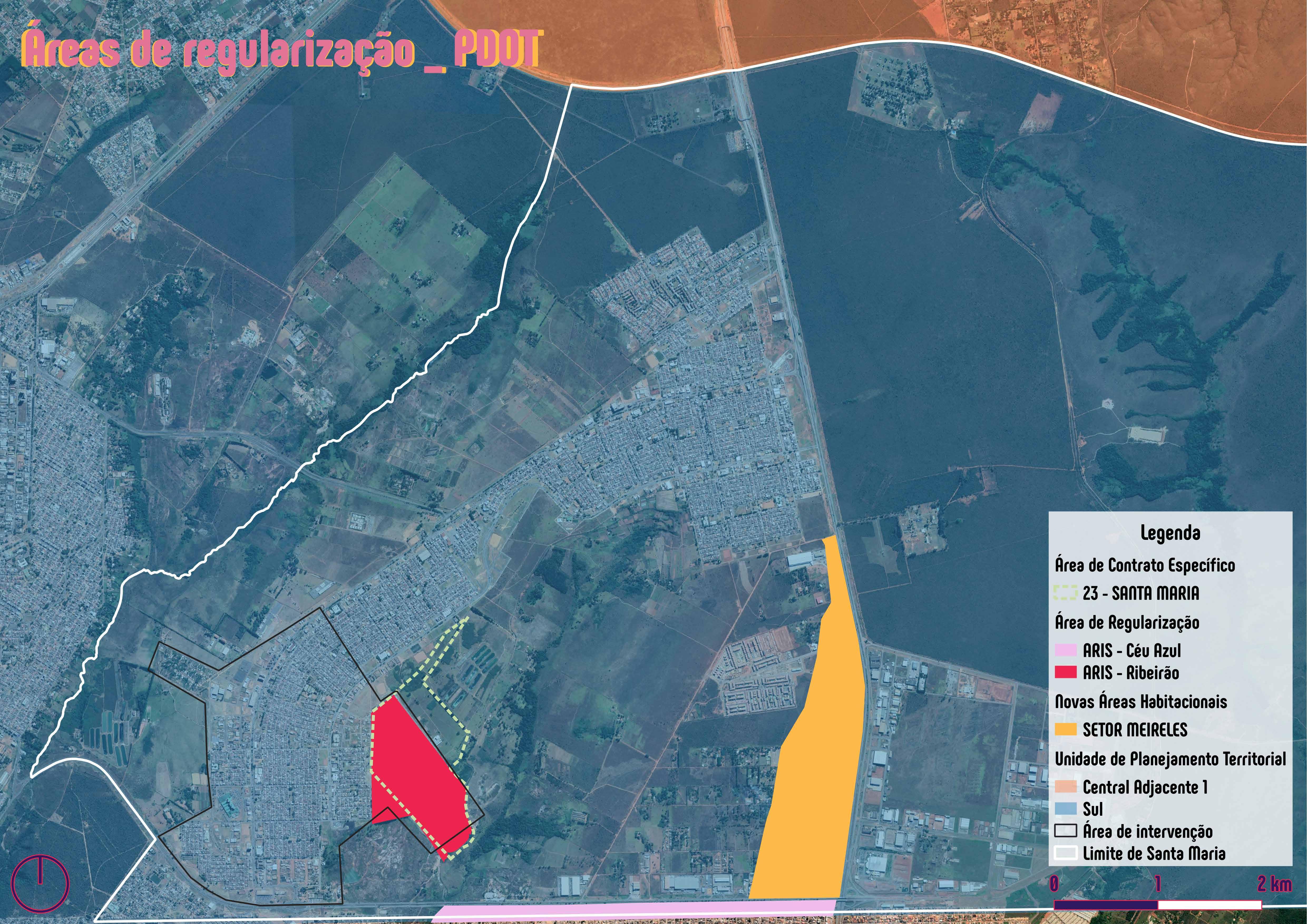Screen dimensions: 1307x924
Task: Click the orange SETOR MEIRELES swatch
Action: (x=1066, y=729)
